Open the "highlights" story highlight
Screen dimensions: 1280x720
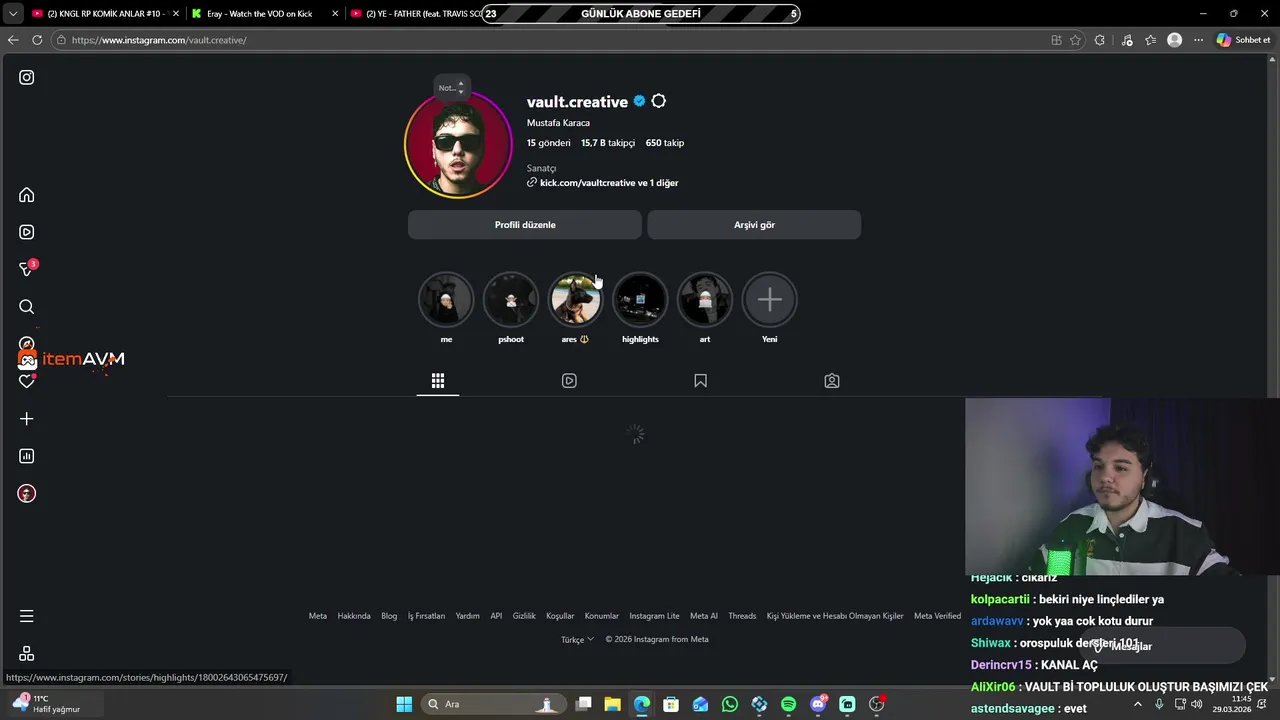(x=640, y=300)
